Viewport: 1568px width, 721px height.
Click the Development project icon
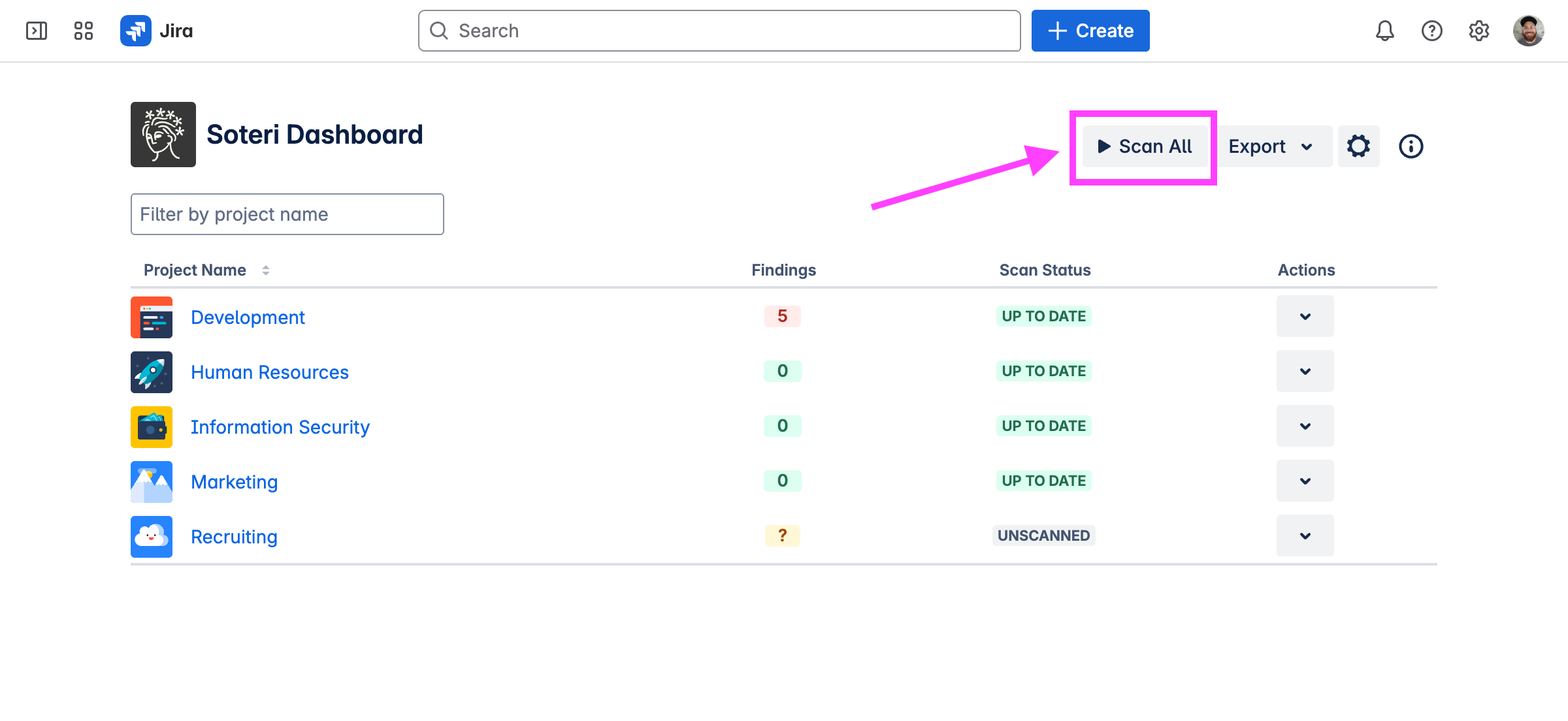[x=152, y=317]
